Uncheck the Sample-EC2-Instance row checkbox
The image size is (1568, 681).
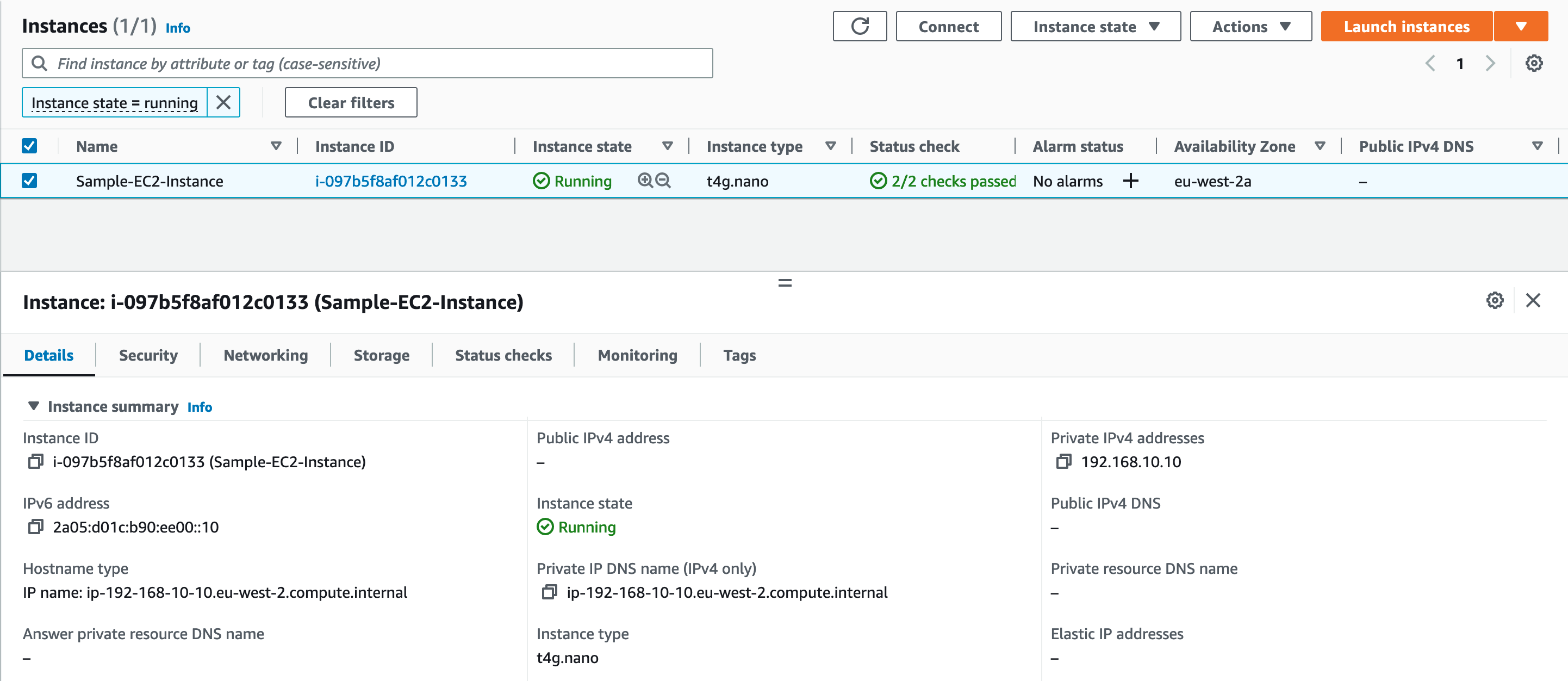29,181
